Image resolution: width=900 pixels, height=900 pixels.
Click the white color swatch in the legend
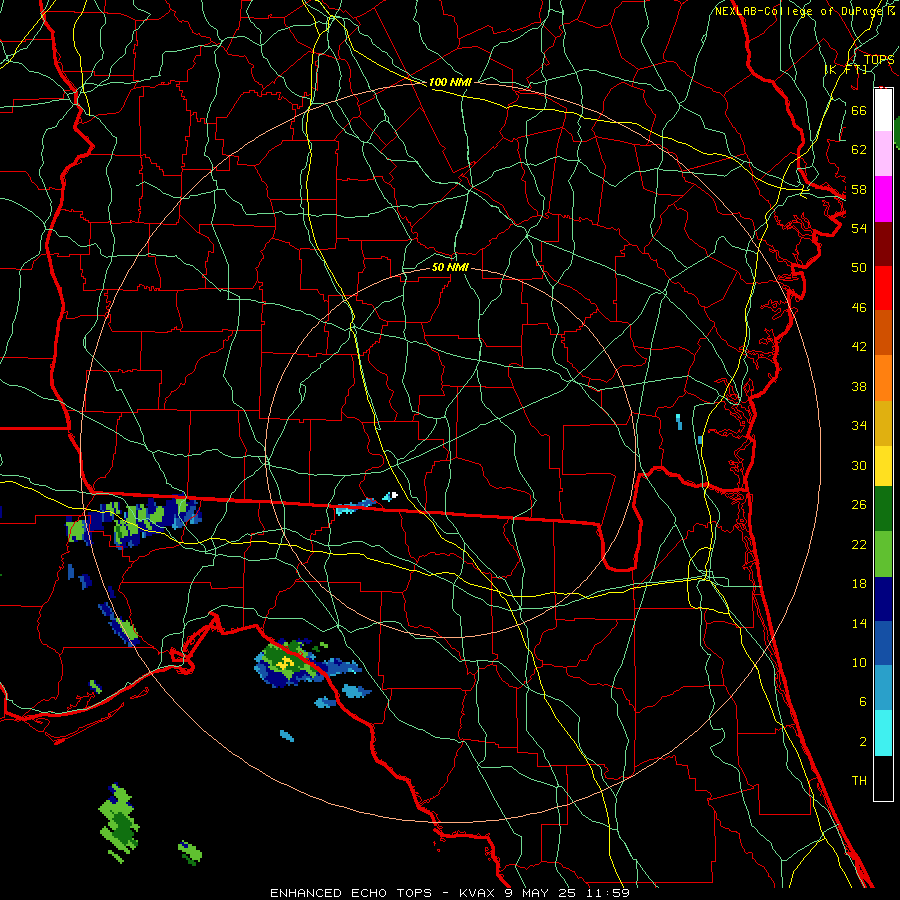pyautogui.click(x=883, y=110)
